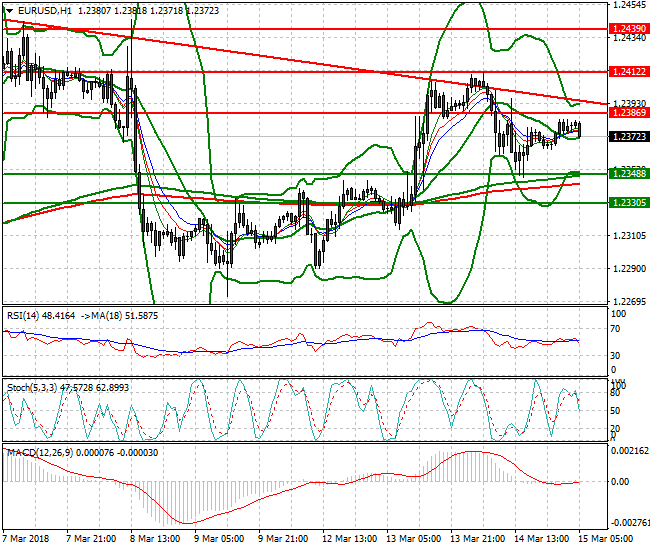Click the Stoch(5,3,3) indicator label
Viewport: 650px width, 550px height.
coord(68,388)
